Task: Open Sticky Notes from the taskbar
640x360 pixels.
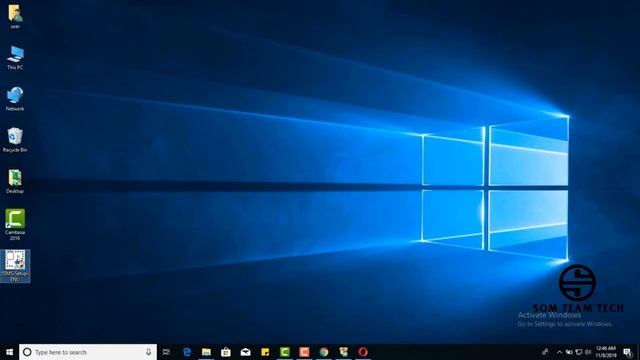Action: pos(265,352)
